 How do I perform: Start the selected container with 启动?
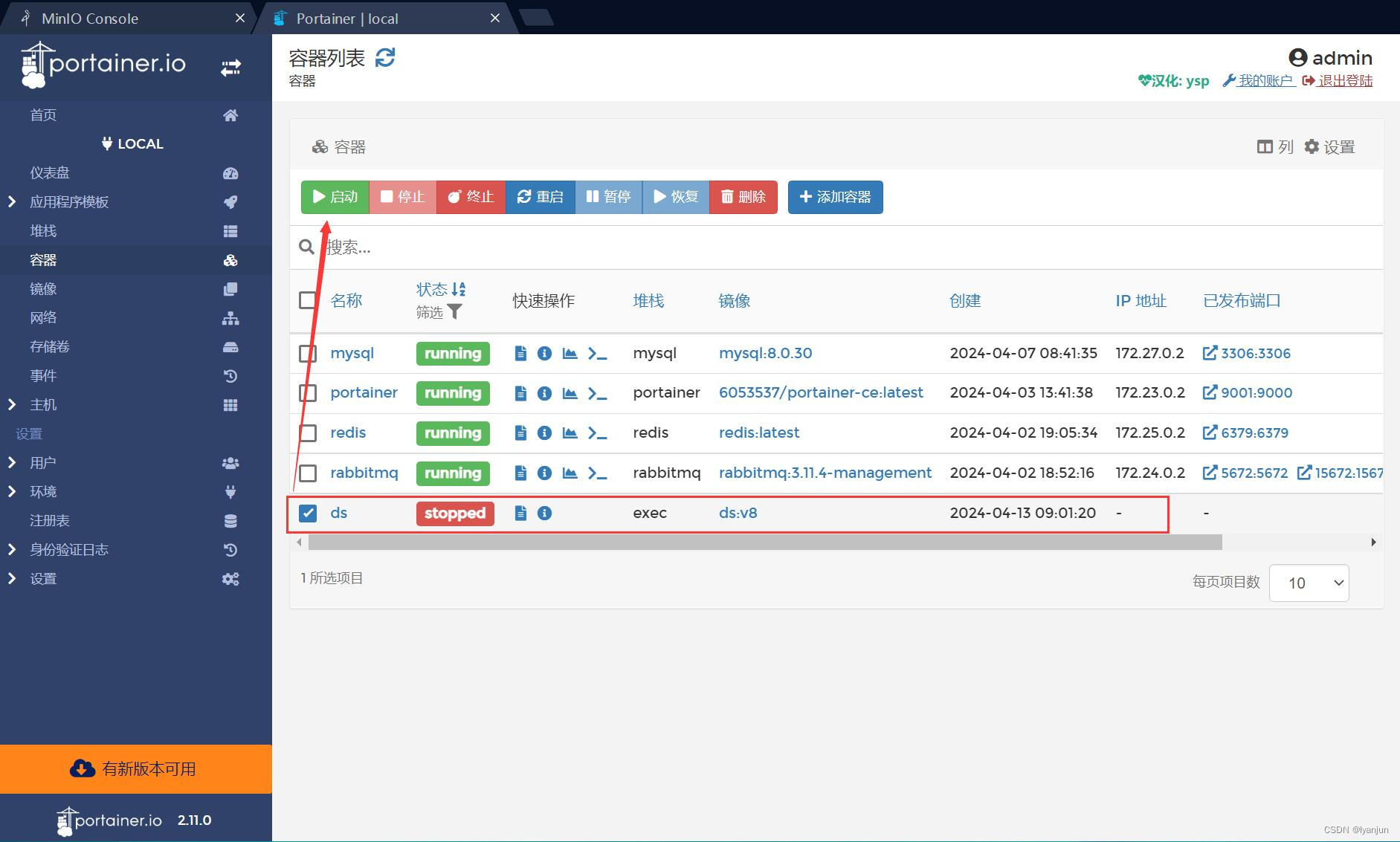coord(335,197)
